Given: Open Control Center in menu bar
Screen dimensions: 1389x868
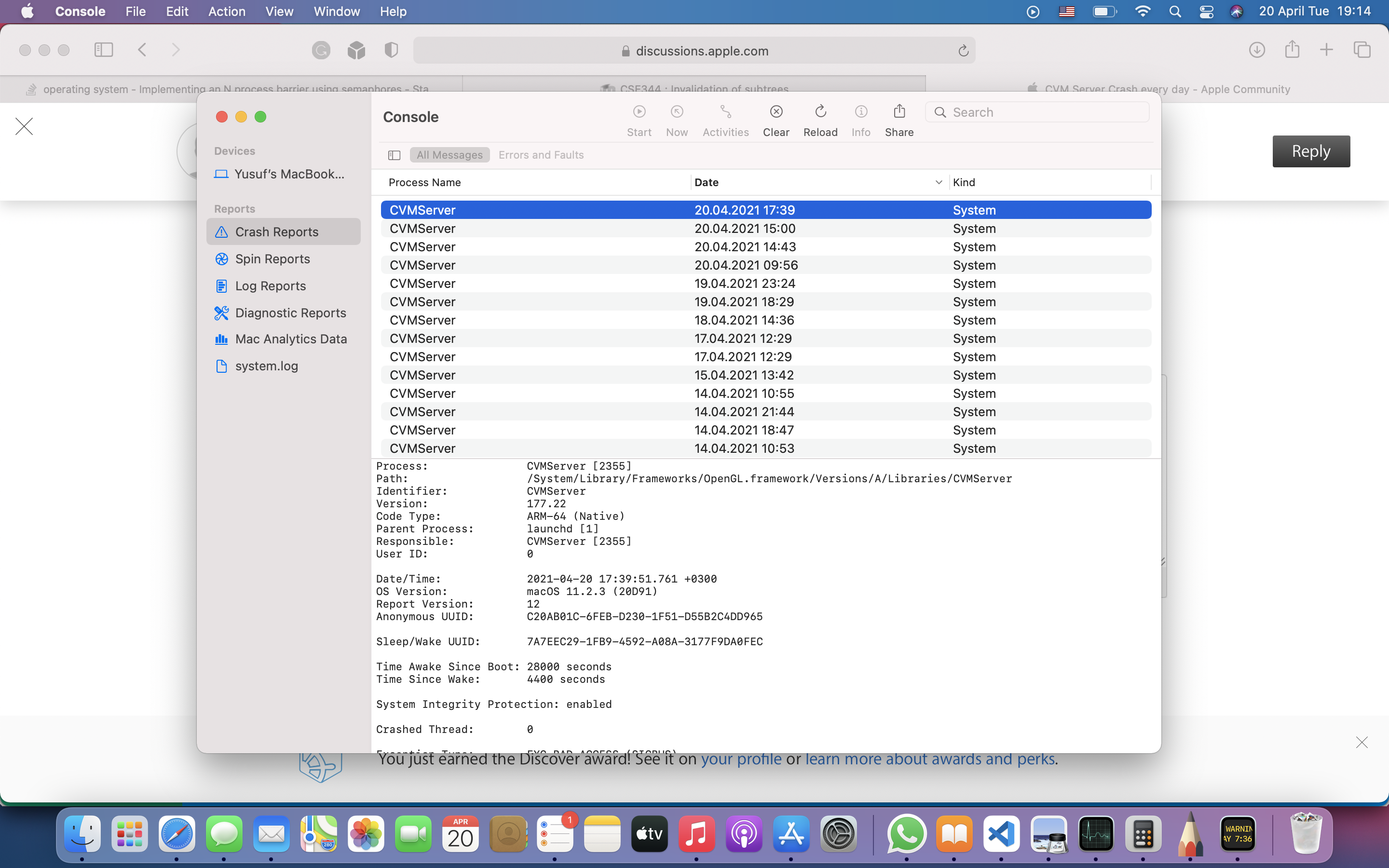Looking at the screenshot, I should 1206,12.
